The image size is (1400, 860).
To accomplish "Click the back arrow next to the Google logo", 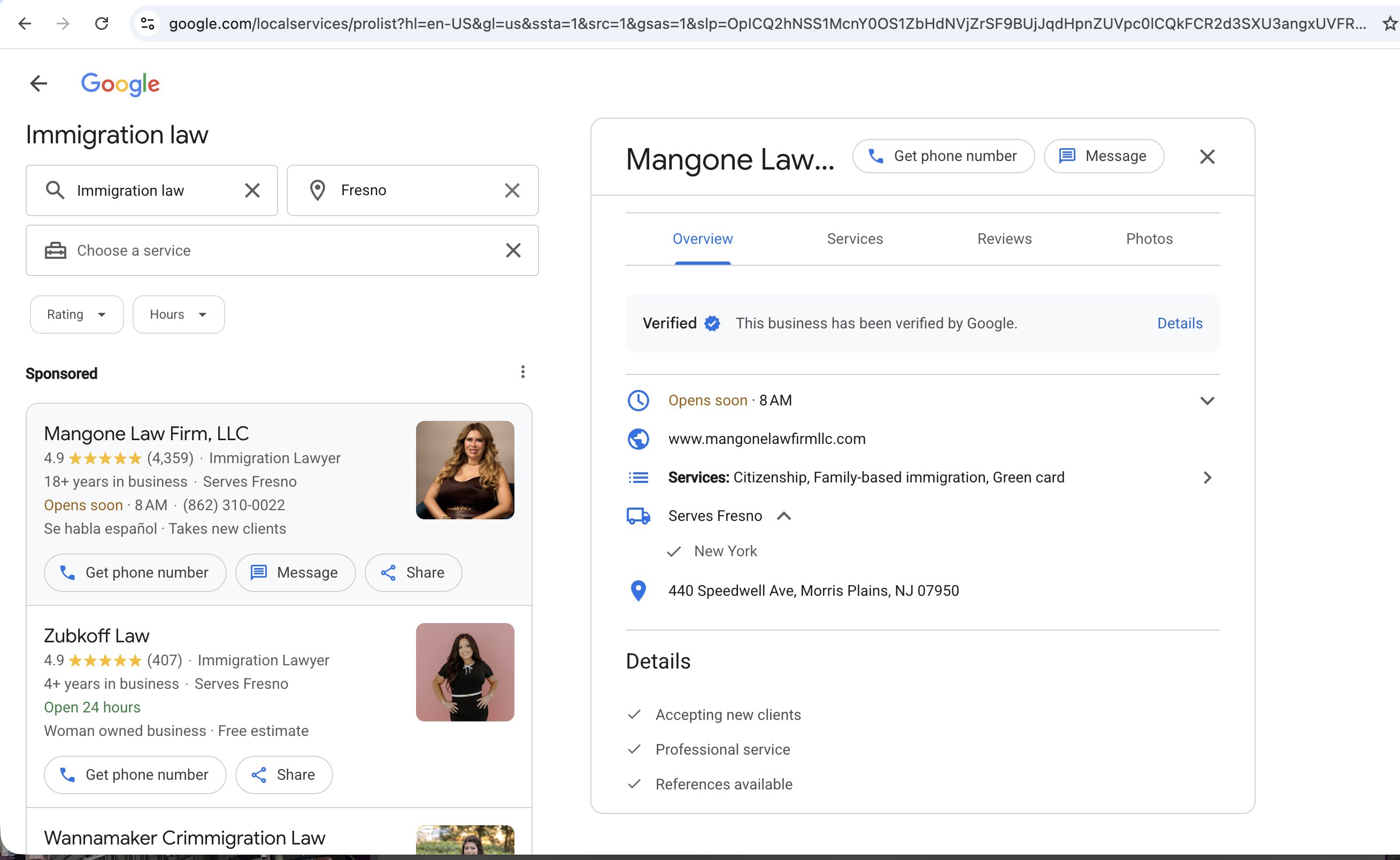I will point(39,83).
